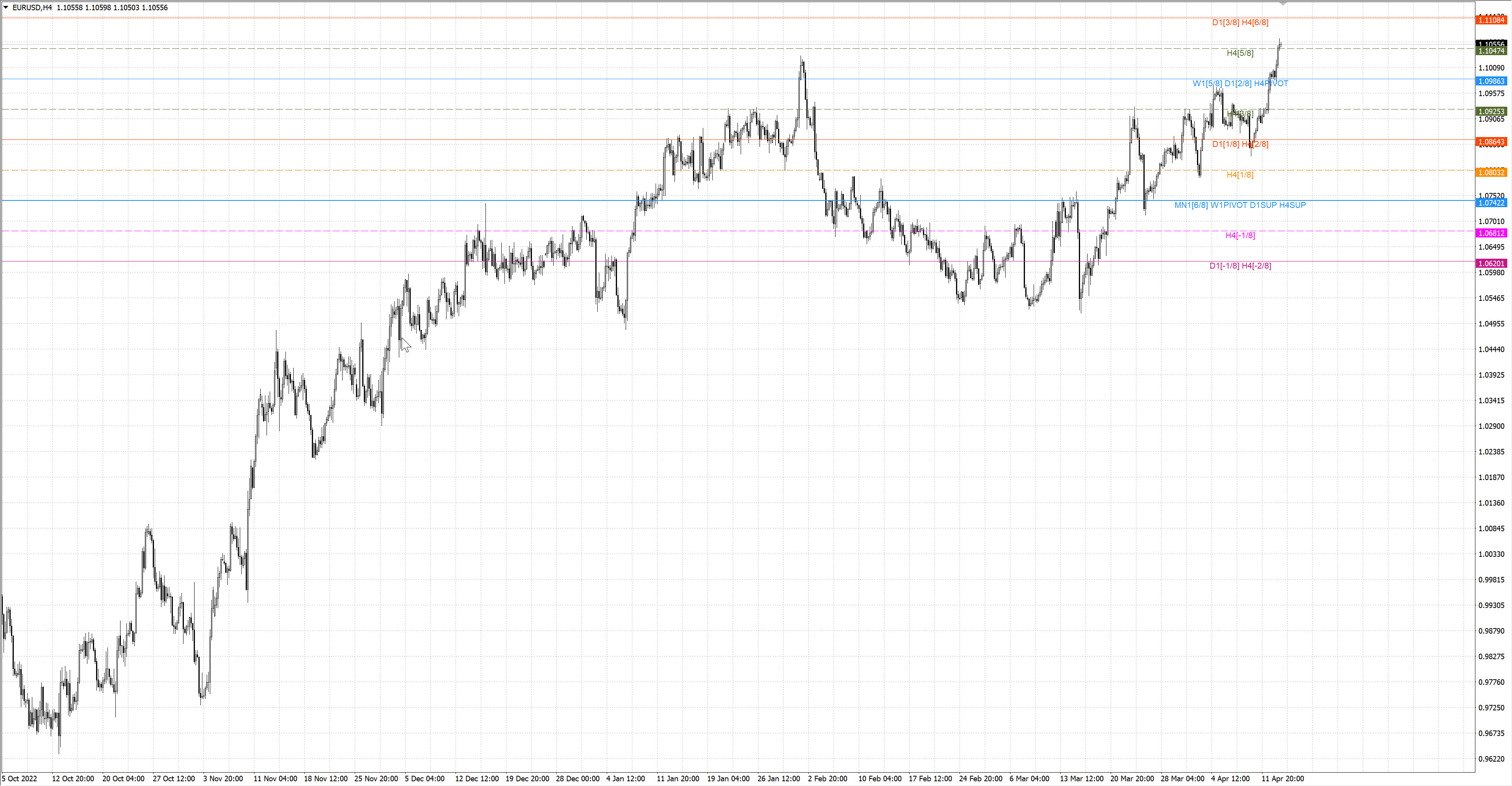Click the blue 1.07422 price tag
1512x786 pixels.
[1492, 203]
